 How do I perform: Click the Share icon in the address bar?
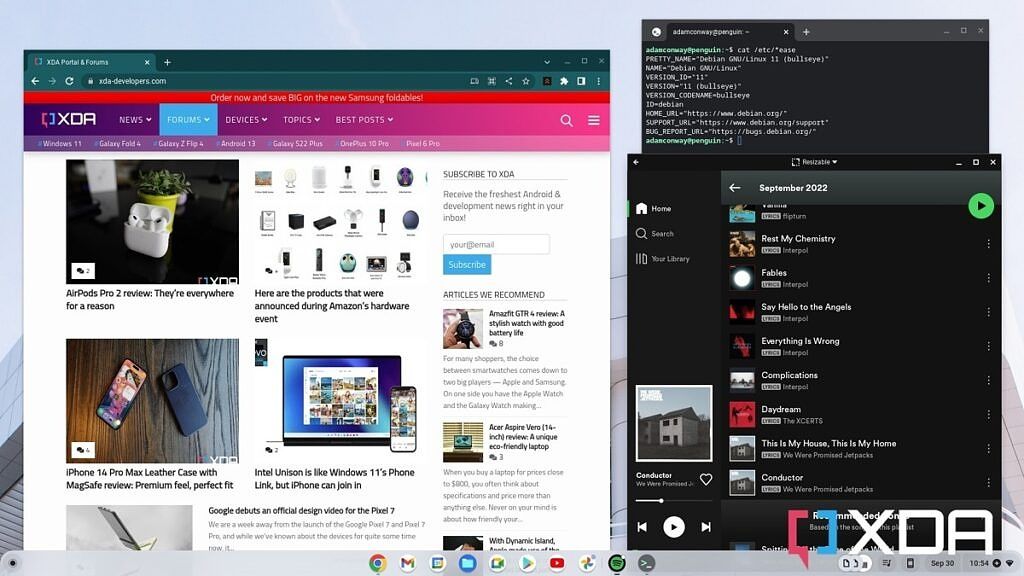click(x=509, y=81)
